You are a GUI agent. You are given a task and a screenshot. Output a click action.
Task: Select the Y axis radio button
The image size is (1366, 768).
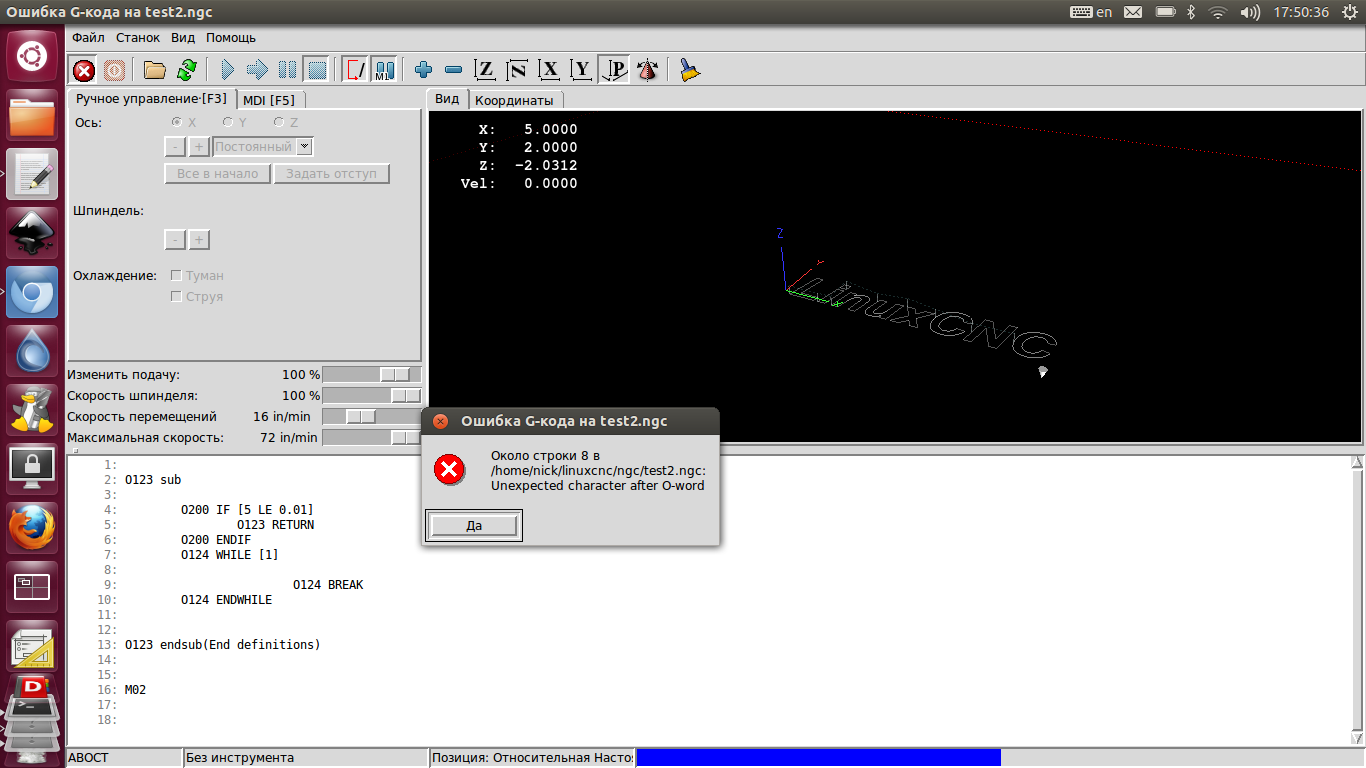[x=227, y=122]
